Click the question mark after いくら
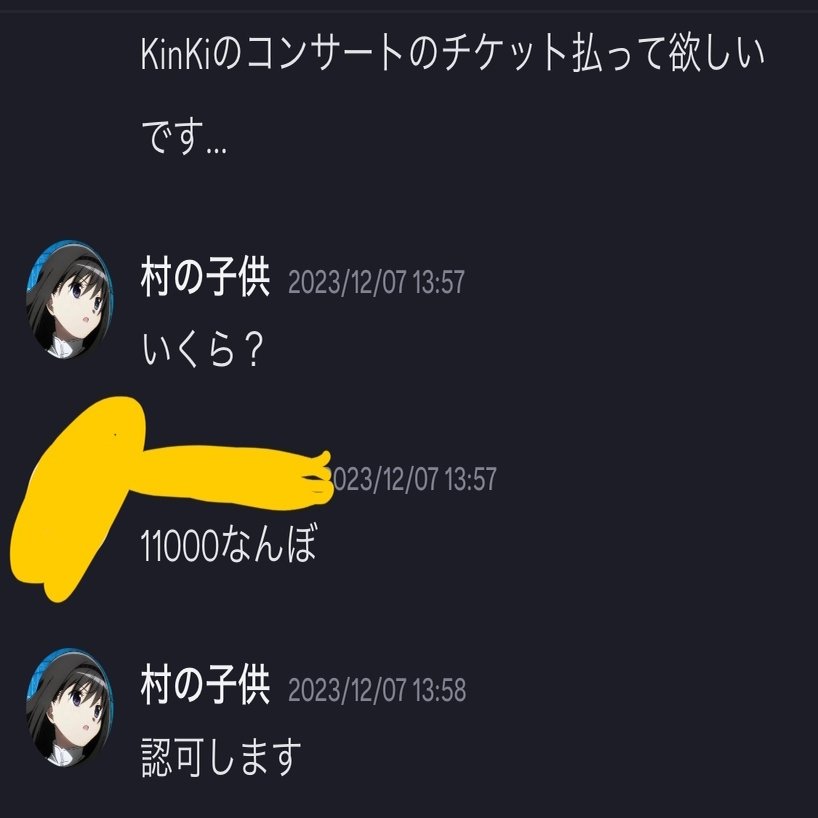Viewport: 818px width, 818px height. [252, 350]
